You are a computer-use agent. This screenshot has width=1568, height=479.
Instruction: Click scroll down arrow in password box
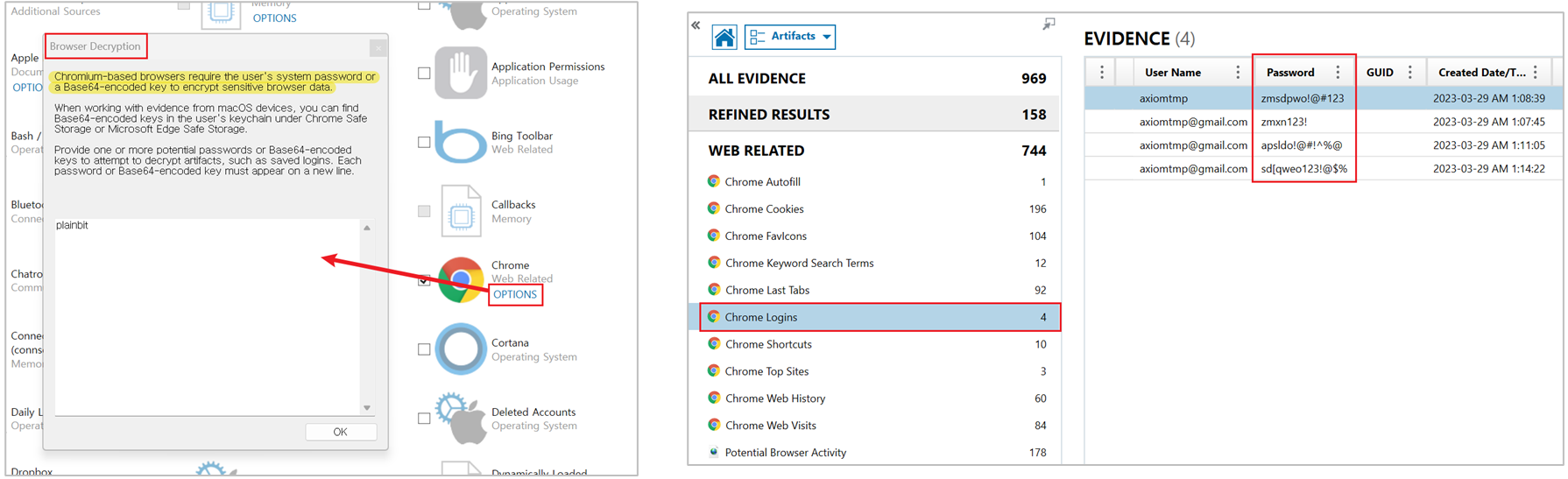(367, 408)
